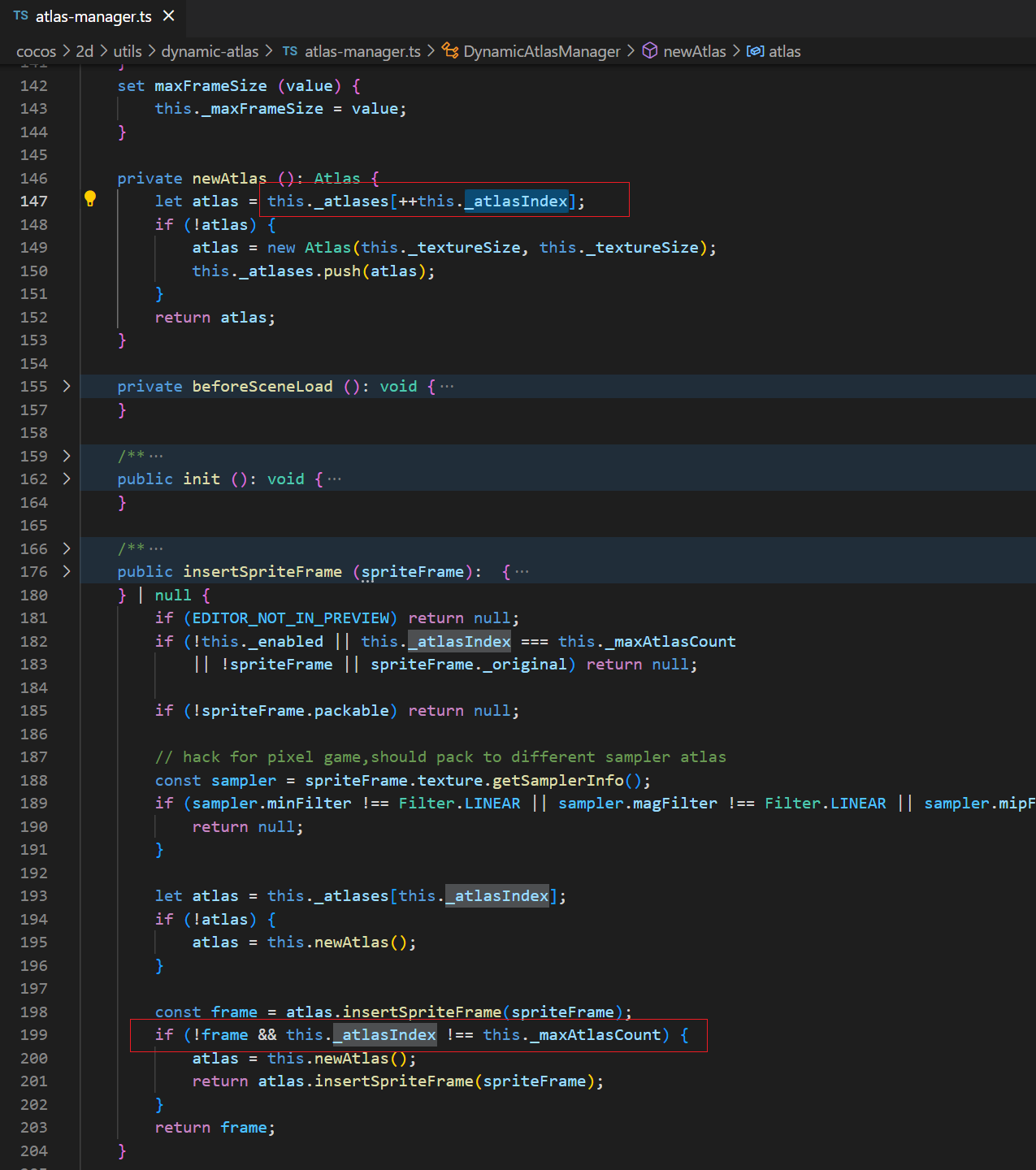This screenshot has width=1036, height=1170.
Task: Click 'return frame;' on line 203
Action: (x=215, y=1127)
